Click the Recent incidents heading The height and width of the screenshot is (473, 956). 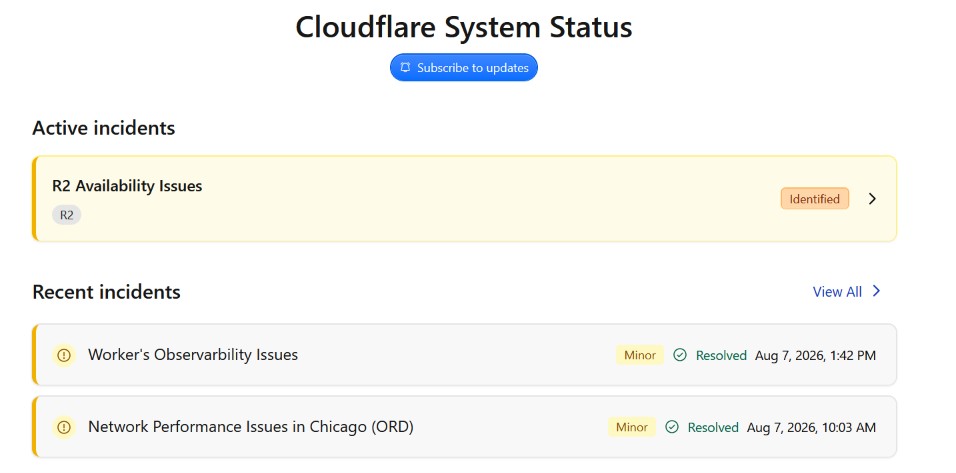[x=106, y=292]
